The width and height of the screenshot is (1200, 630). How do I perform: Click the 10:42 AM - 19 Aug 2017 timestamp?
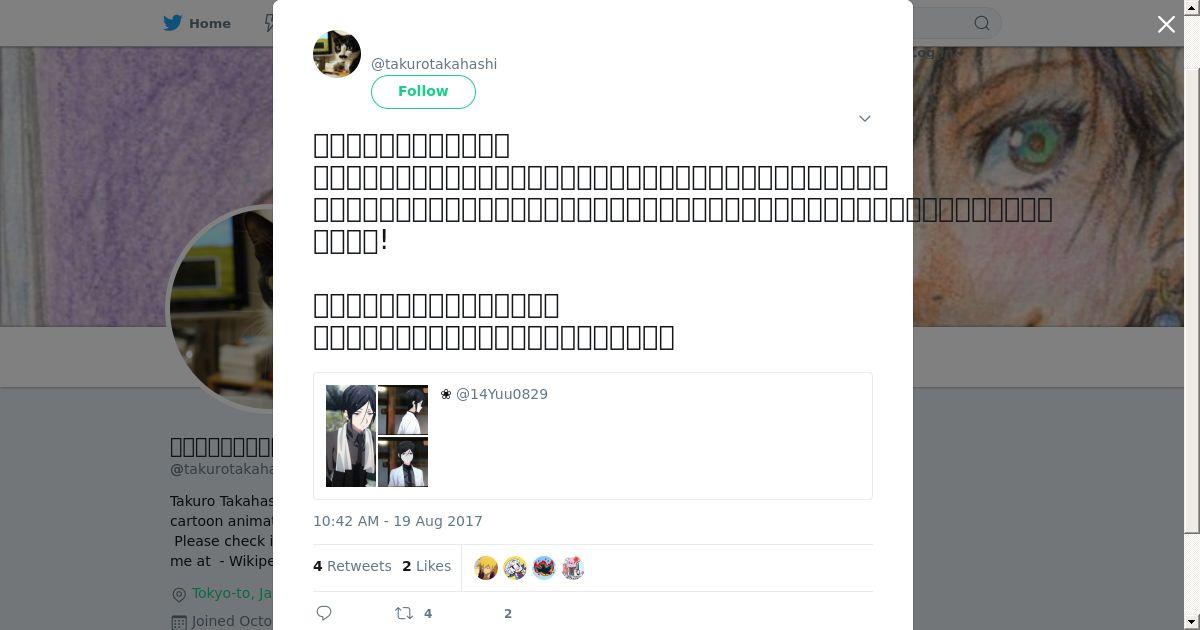tap(398, 521)
